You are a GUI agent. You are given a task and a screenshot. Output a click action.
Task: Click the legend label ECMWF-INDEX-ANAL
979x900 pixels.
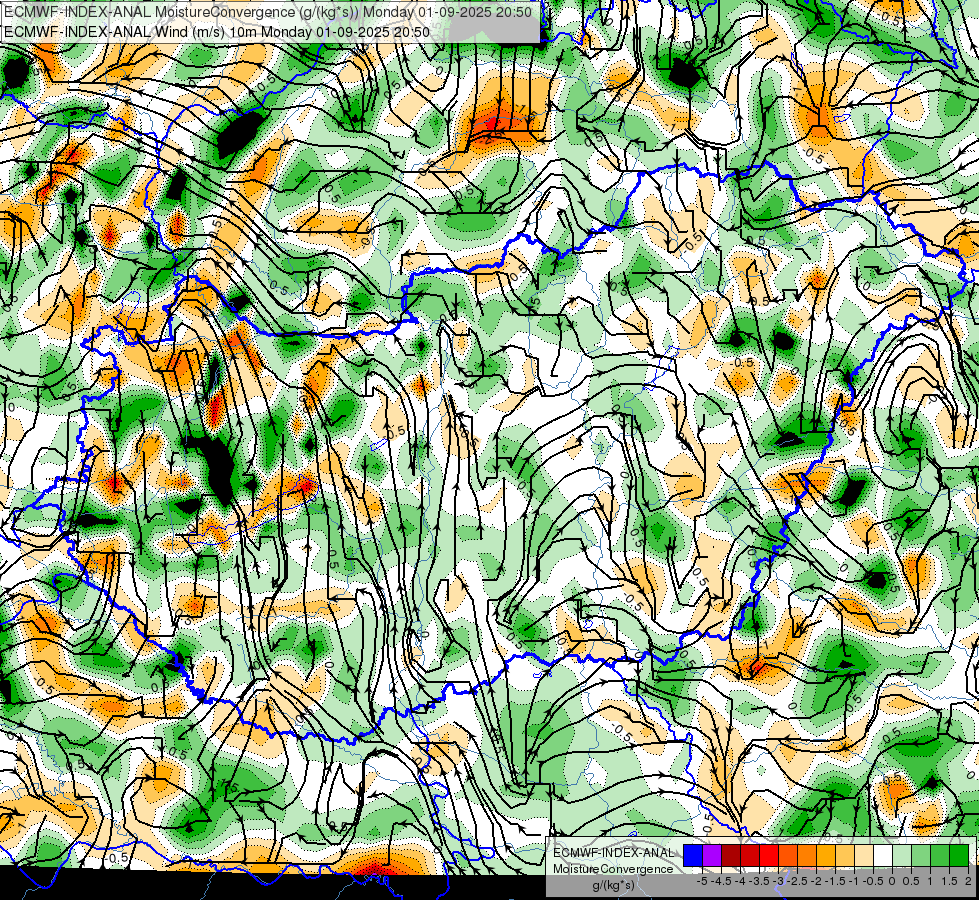614,853
